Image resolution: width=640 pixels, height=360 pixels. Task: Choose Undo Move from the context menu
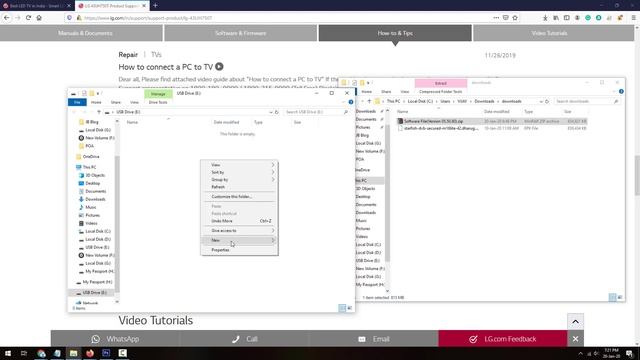tap(240, 221)
